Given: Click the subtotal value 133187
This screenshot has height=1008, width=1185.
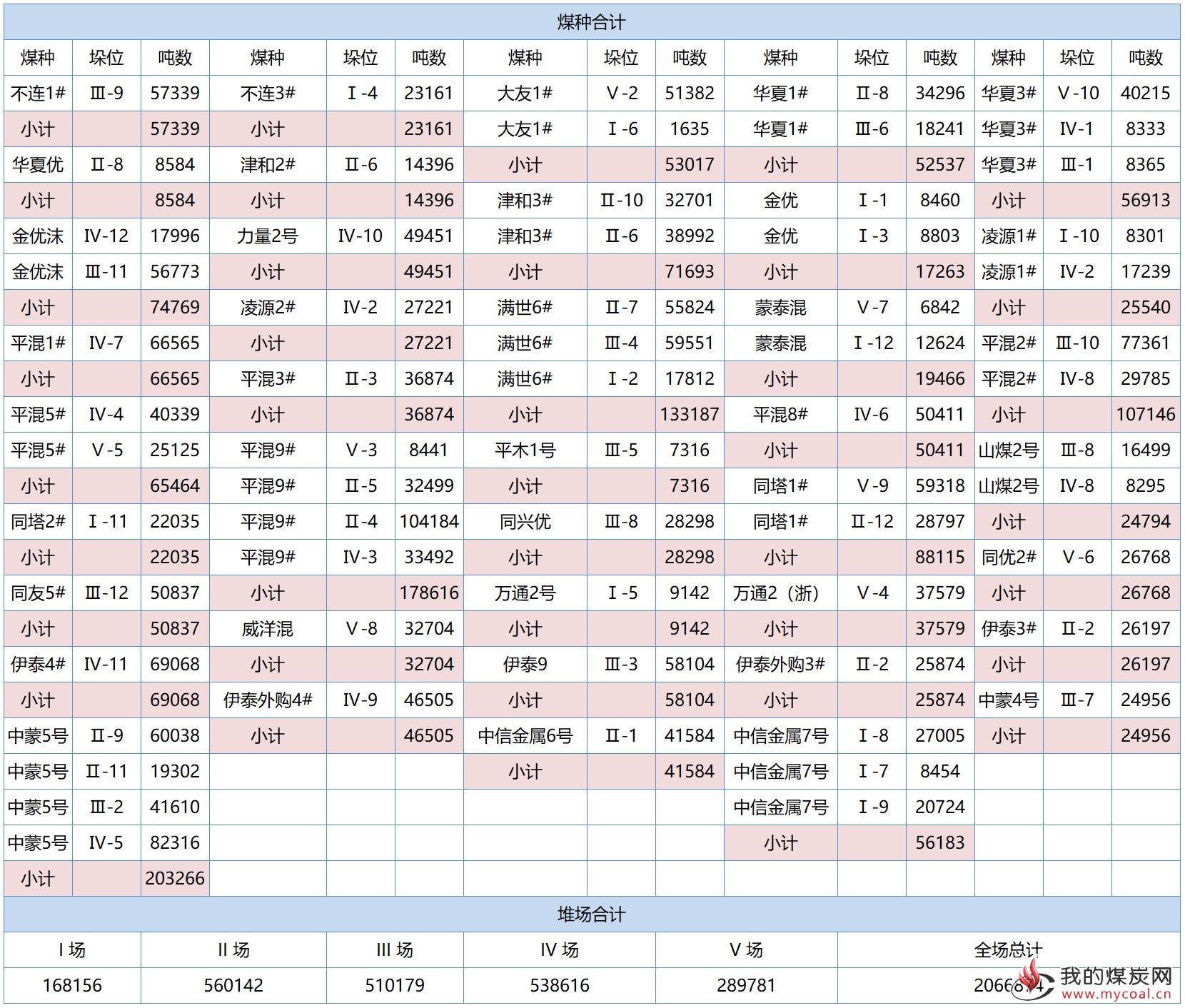Looking at the screenshot, I should 690,414.
